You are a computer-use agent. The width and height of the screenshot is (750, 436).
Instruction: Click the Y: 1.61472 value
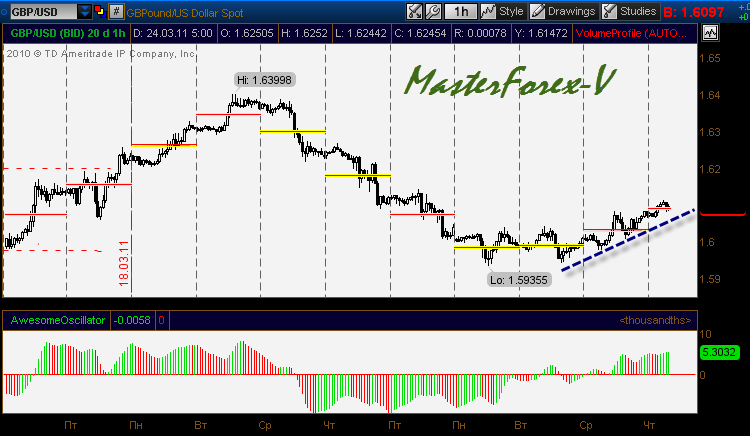[541, 33]
